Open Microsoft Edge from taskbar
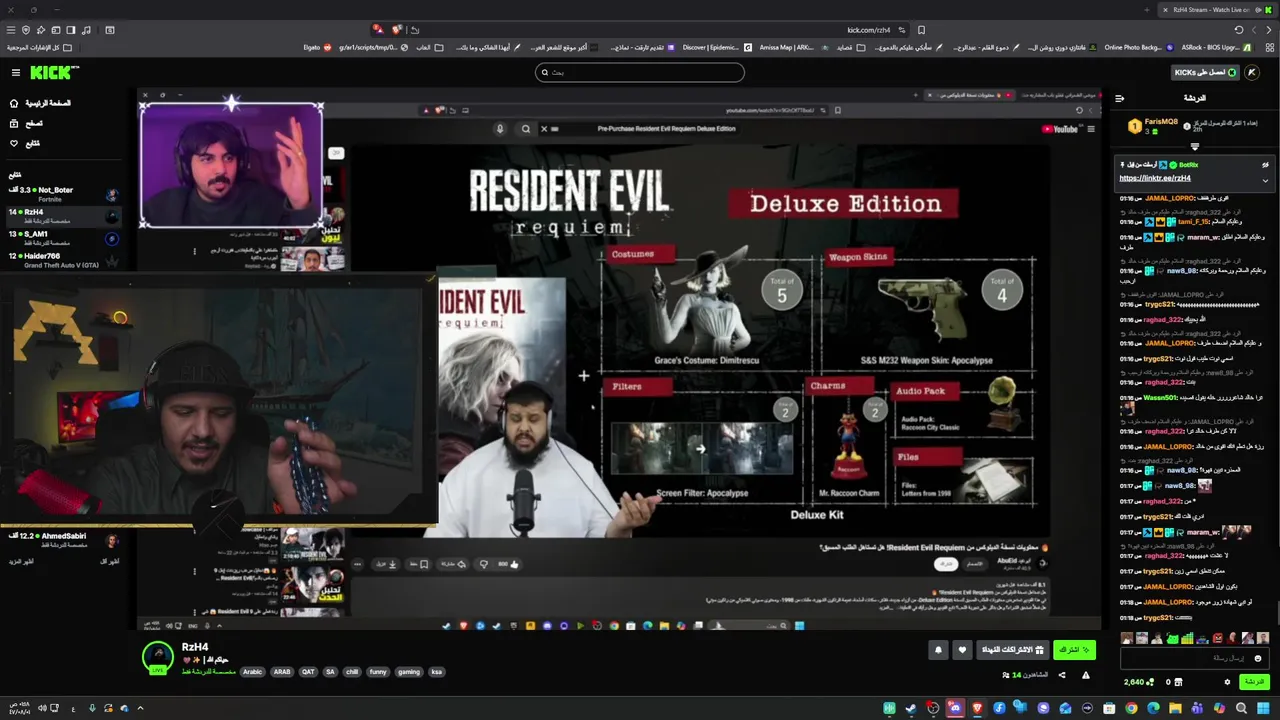Viewport: 1280px width, 720px height. coord(1153,708)
